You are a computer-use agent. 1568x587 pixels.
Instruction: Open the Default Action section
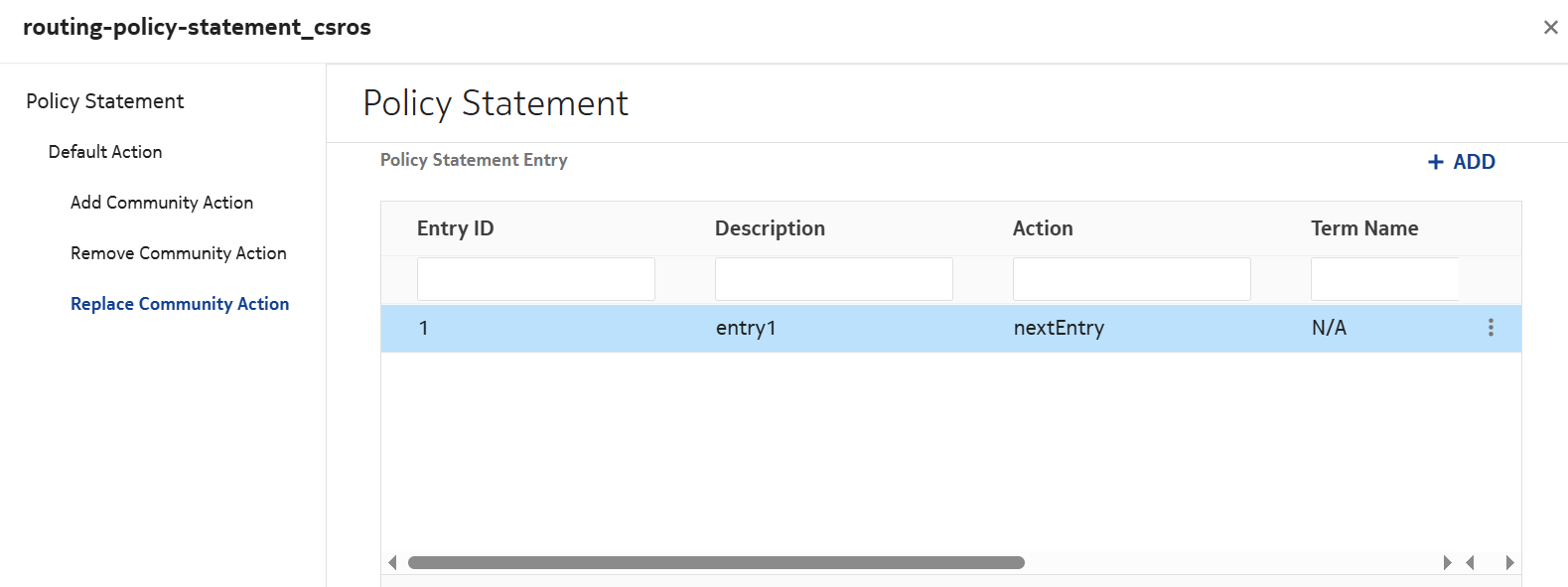click(105, 152)
